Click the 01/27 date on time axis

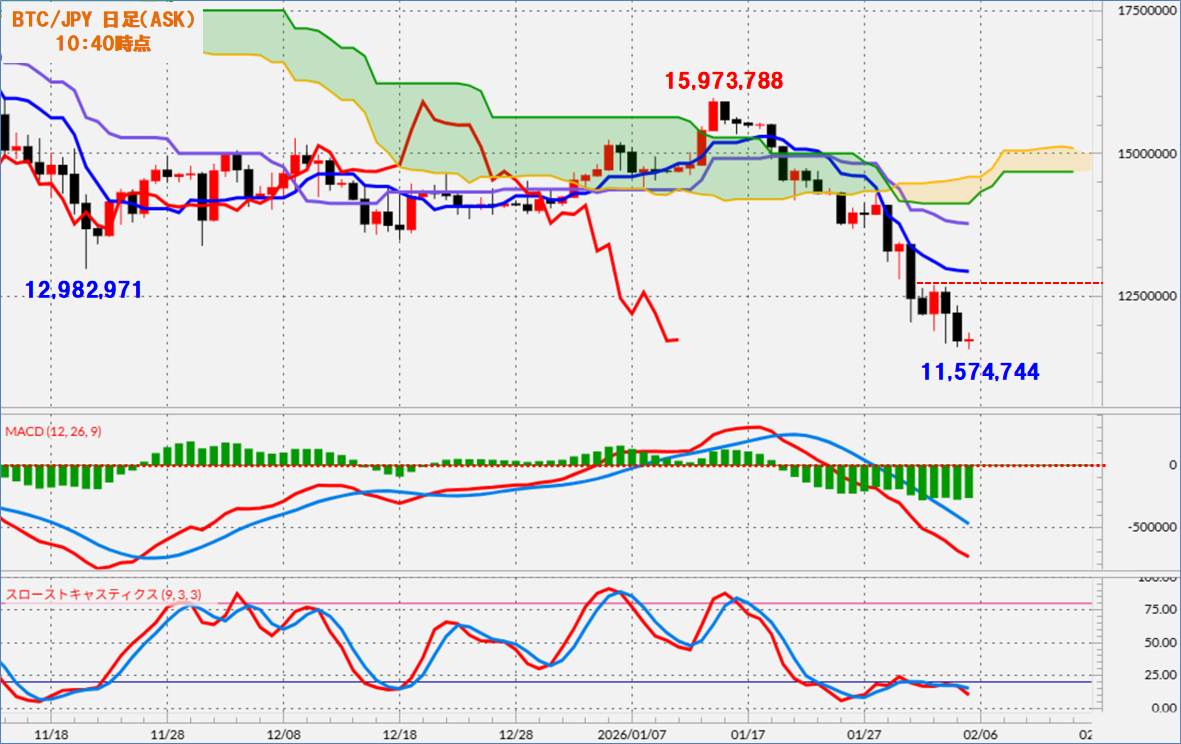(x=865, y=733)
